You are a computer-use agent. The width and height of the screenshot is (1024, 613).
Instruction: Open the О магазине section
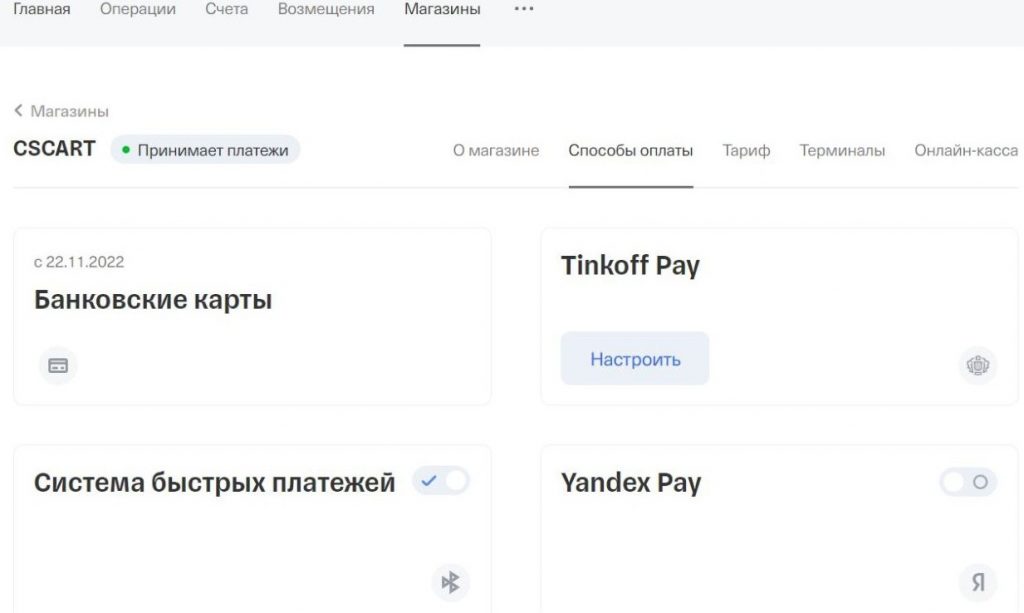[496, 151]
